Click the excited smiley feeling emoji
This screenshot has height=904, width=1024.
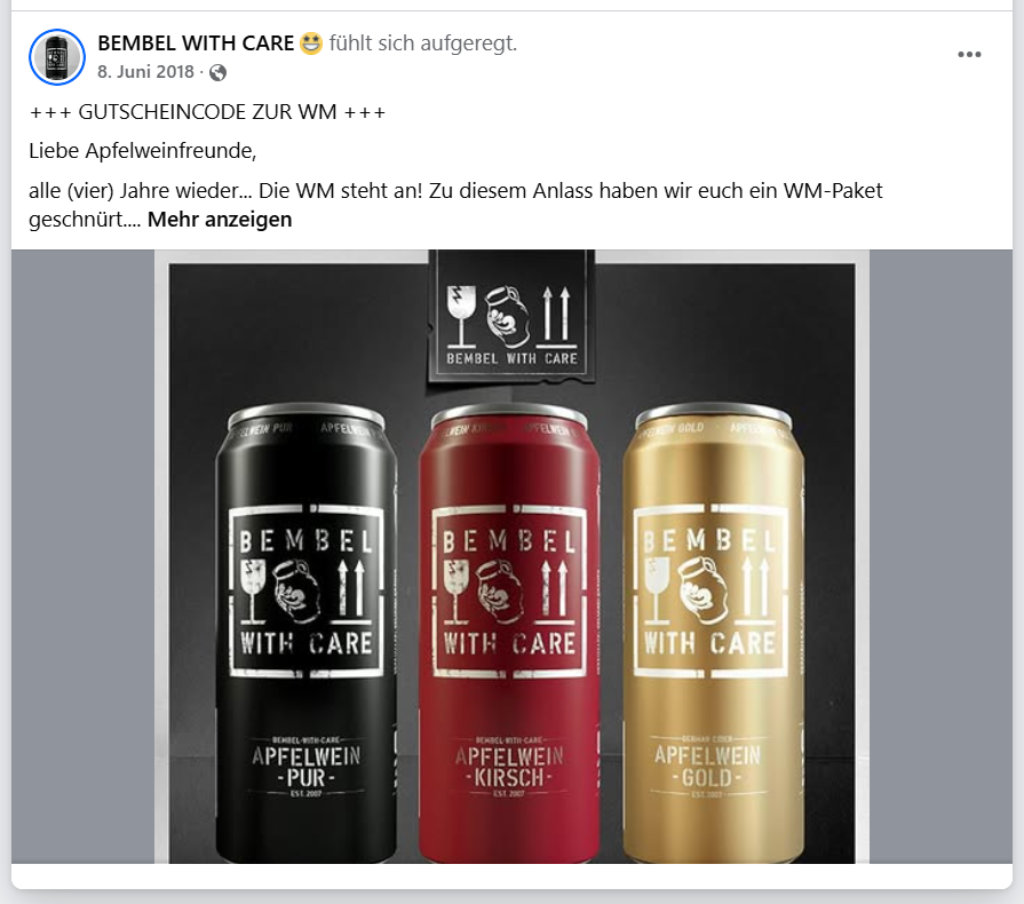click(312, 44)
